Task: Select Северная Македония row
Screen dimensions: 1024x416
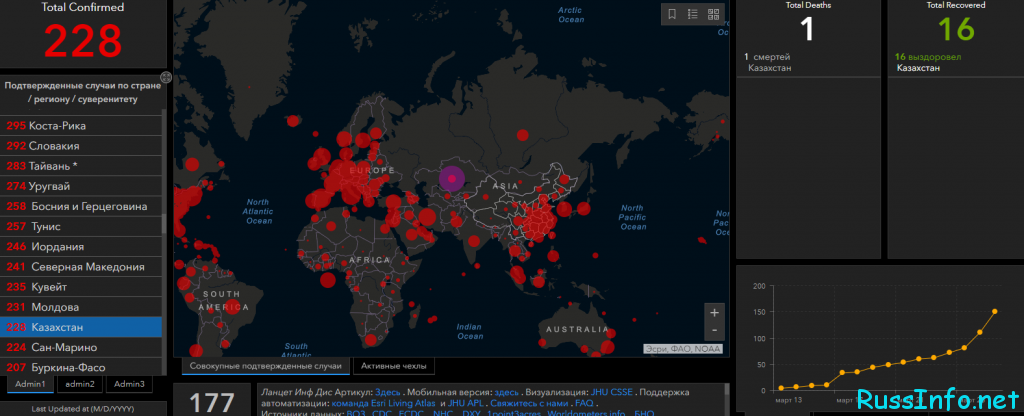Action: [x=81, y=267]
